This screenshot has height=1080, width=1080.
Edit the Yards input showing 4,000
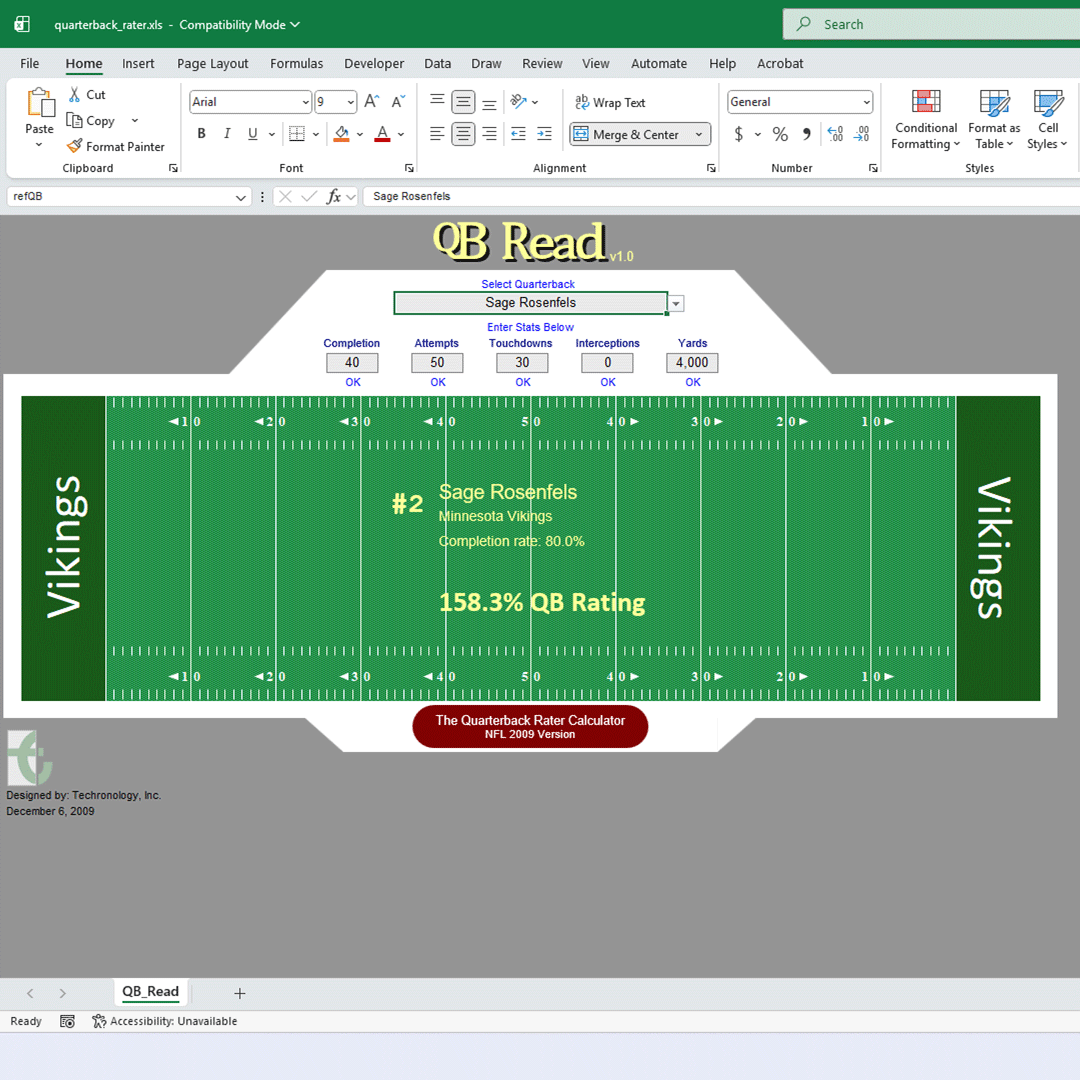[692, 362]
